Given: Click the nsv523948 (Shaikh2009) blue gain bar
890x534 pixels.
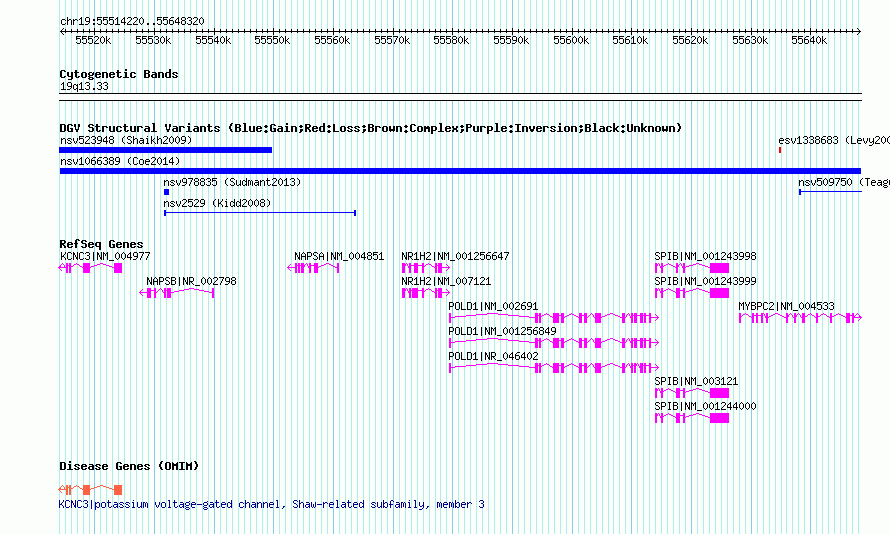Looking at the screenshot, I should click(x=166, y=150).
